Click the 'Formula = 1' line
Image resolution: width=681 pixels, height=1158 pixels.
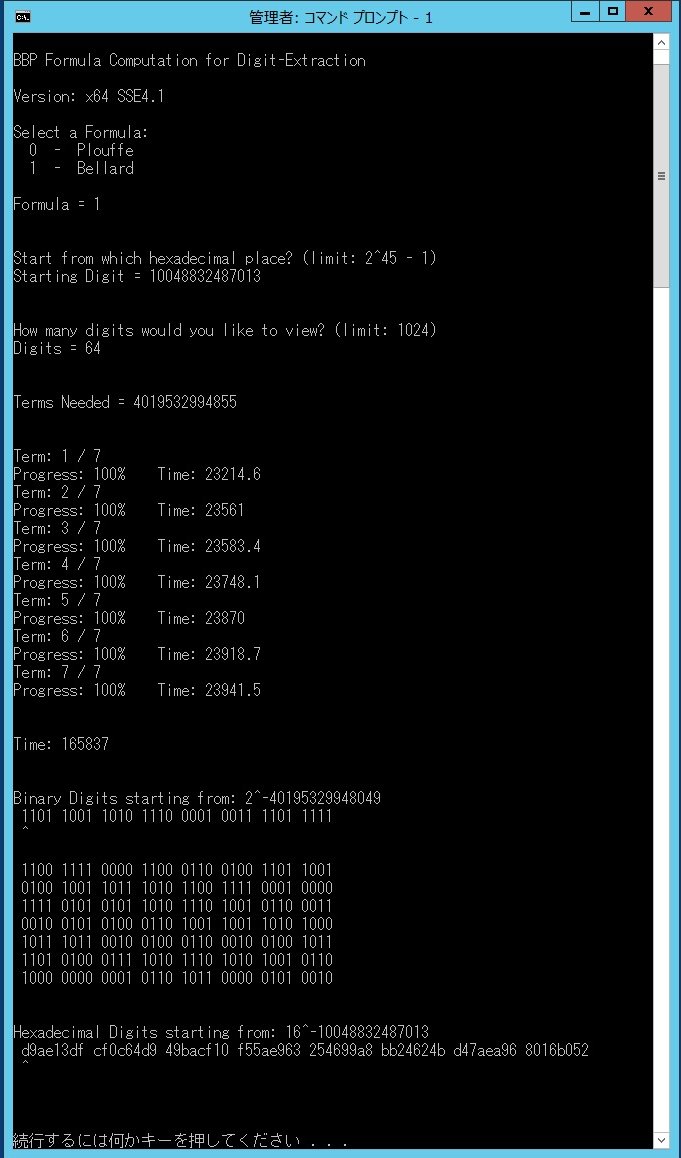tap(56, 205)
